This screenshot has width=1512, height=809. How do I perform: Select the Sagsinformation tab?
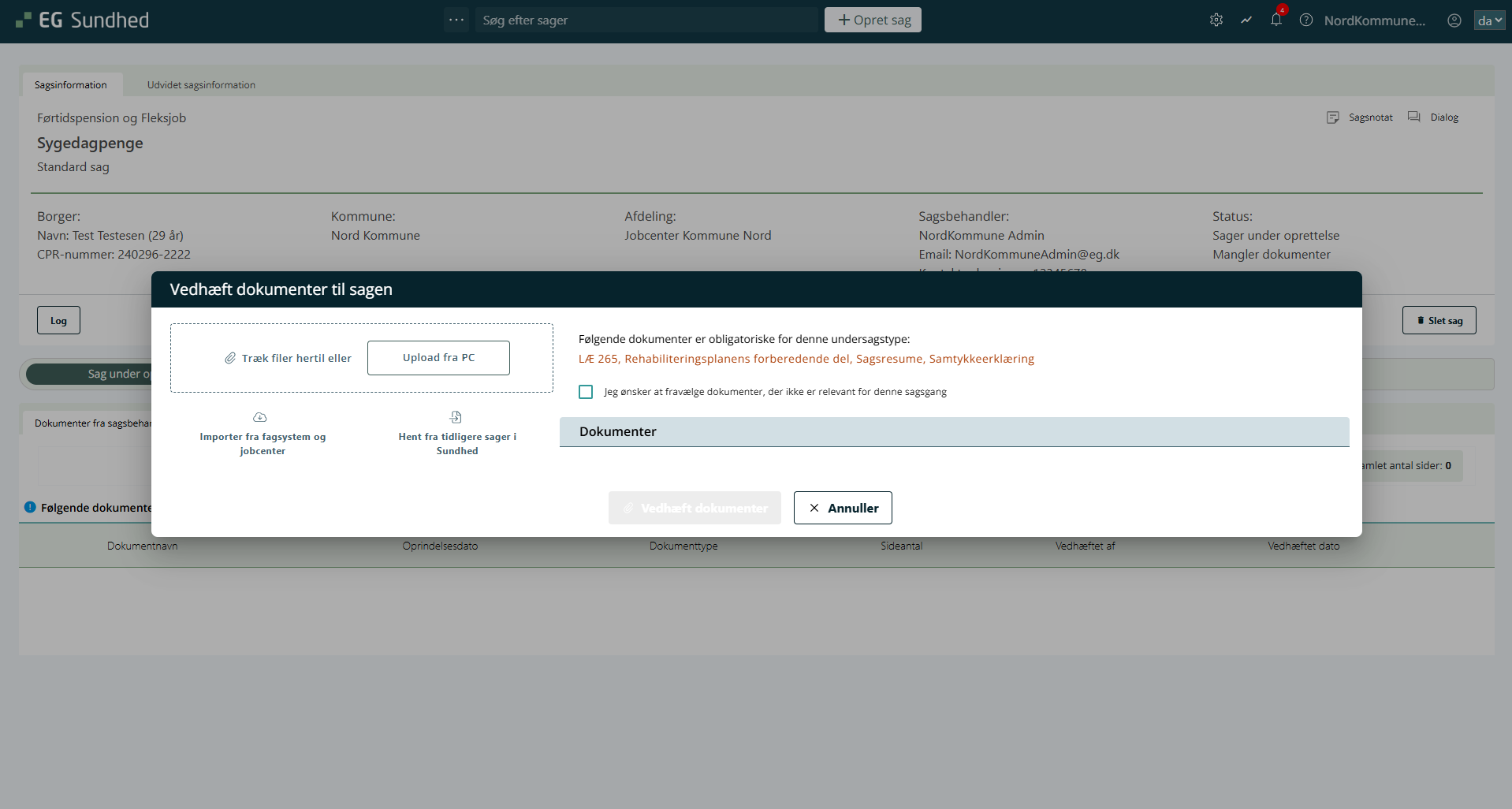tap(71, 85)
